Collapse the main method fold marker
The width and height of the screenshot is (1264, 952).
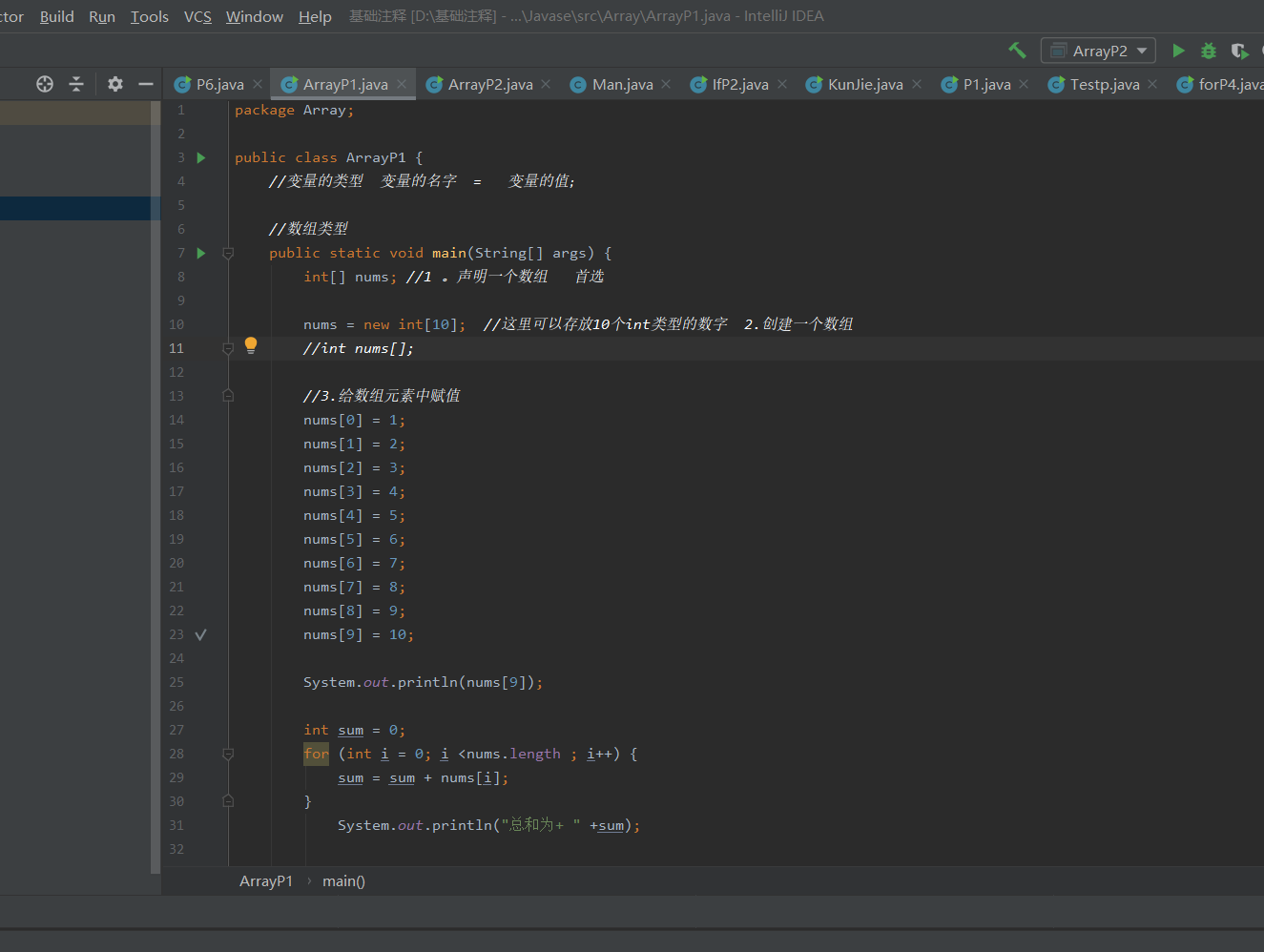click(228, 253)
